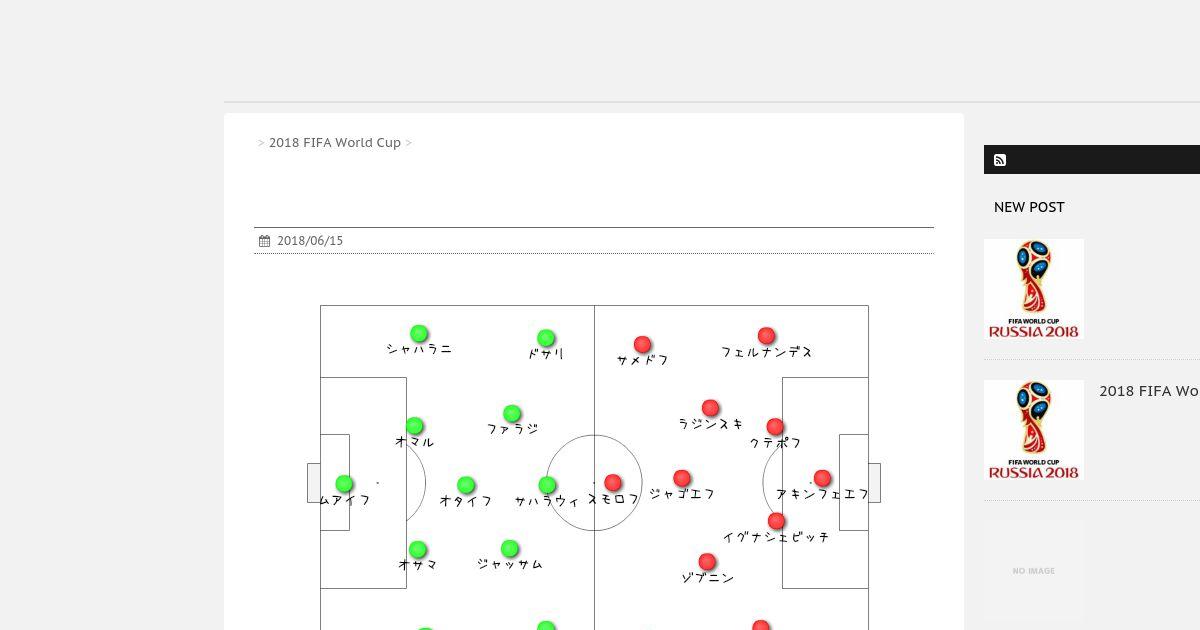The image size is (1200, 630).
Task: Click the red marker for サメドフ
Action: 643,345
